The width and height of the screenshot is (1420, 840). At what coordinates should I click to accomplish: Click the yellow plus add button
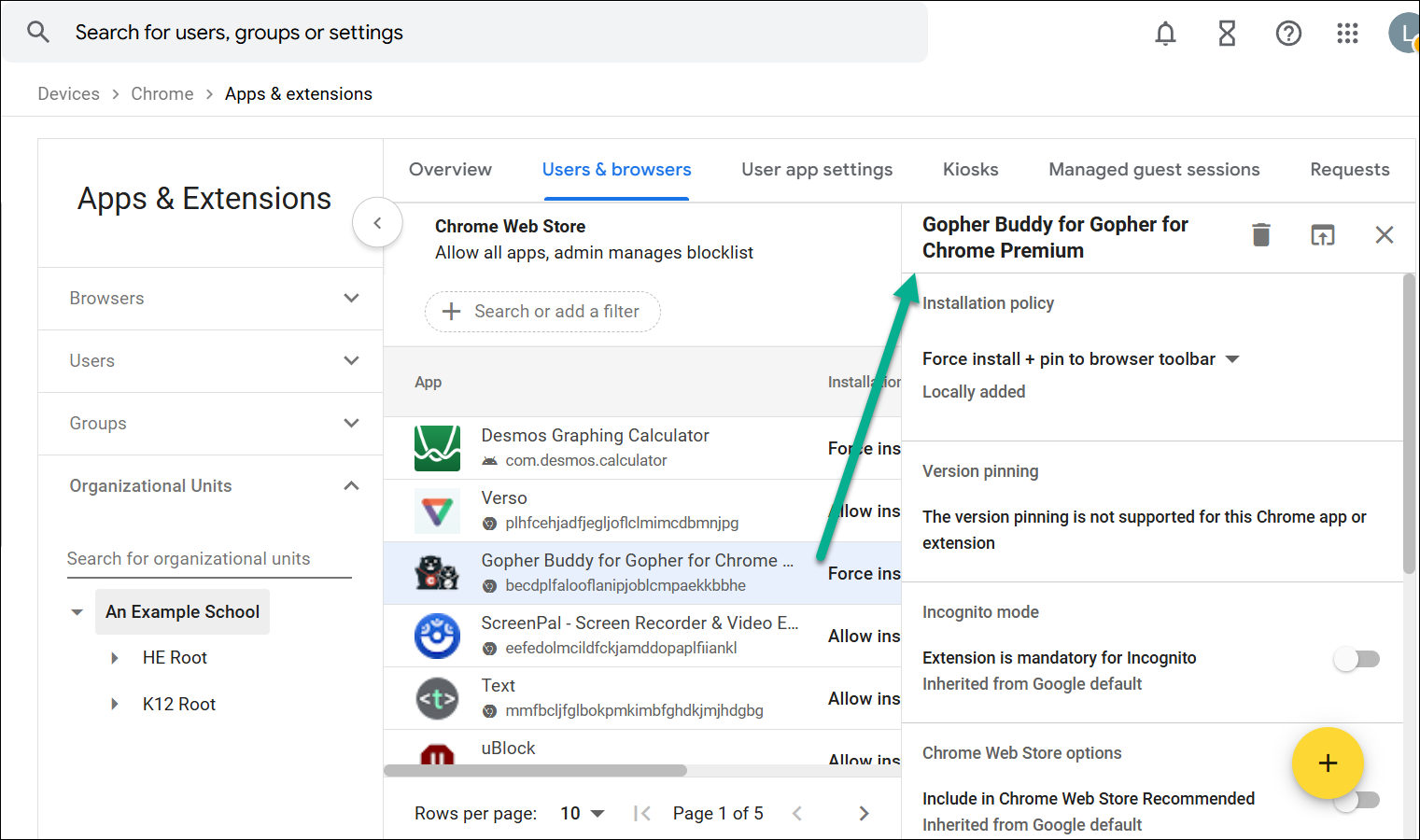tap(1328, 763)
